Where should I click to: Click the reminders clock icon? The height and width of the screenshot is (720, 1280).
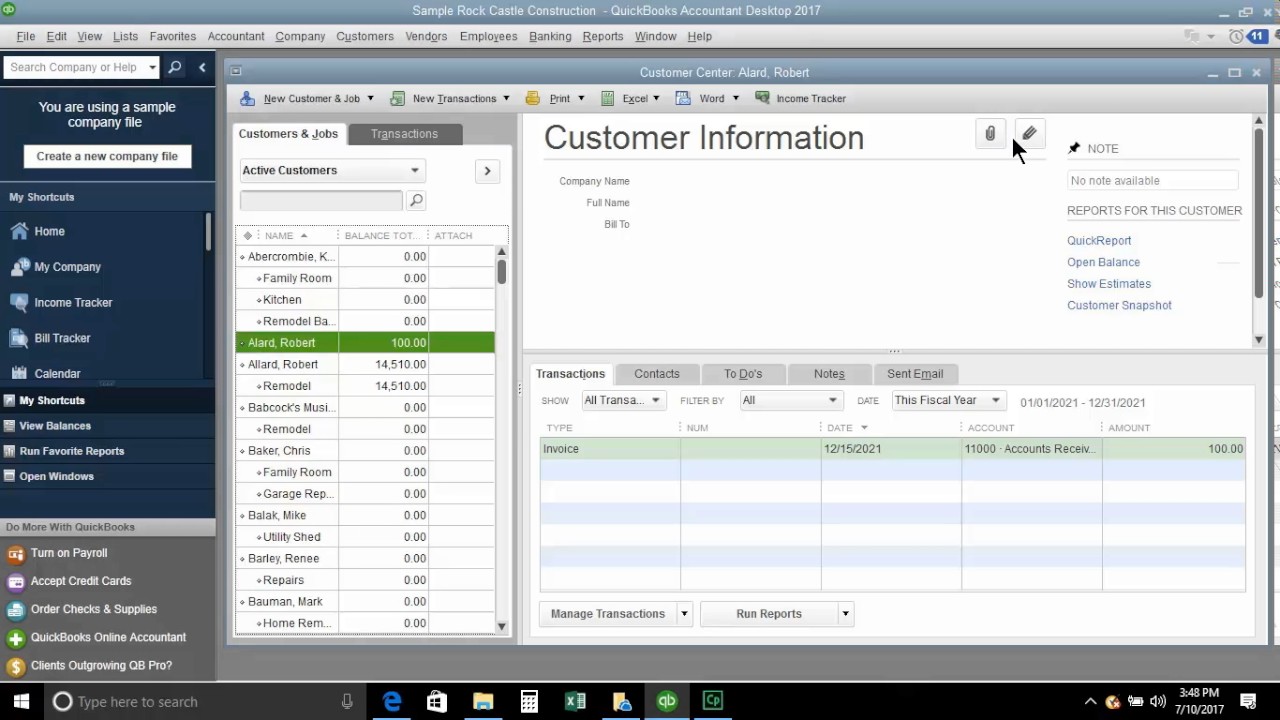1236,36
